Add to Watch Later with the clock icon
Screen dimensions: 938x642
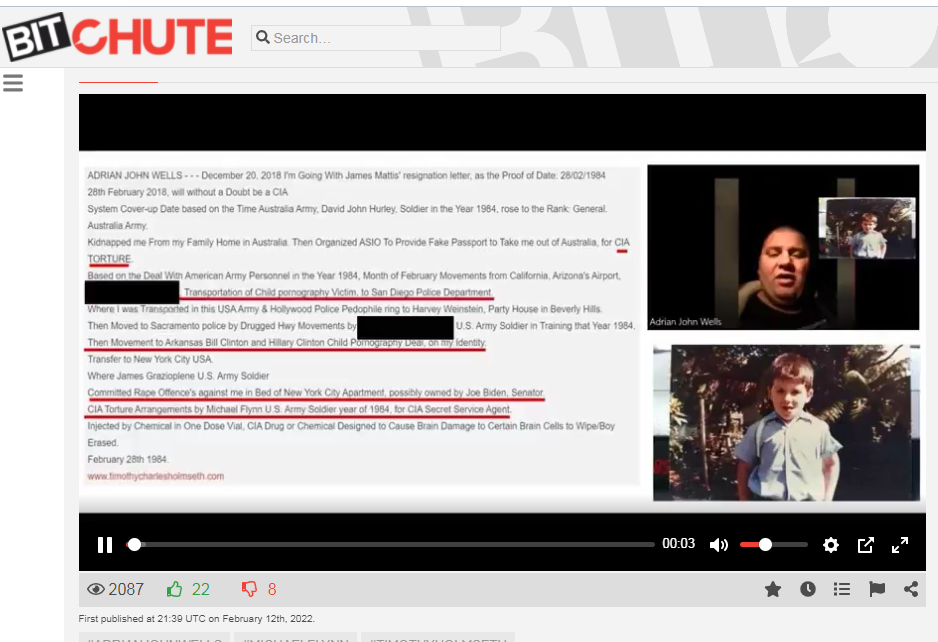(x=808, y=589)
